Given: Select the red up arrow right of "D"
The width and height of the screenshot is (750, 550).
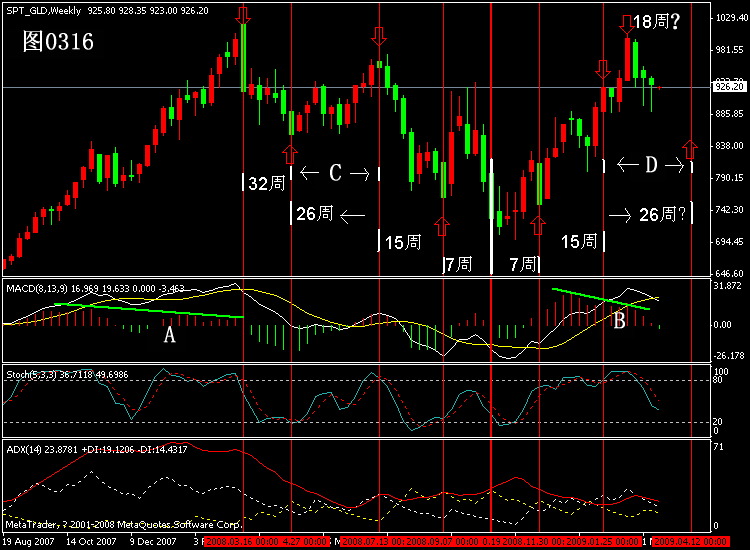Looking at the screenshot, I should coord(690,150).
